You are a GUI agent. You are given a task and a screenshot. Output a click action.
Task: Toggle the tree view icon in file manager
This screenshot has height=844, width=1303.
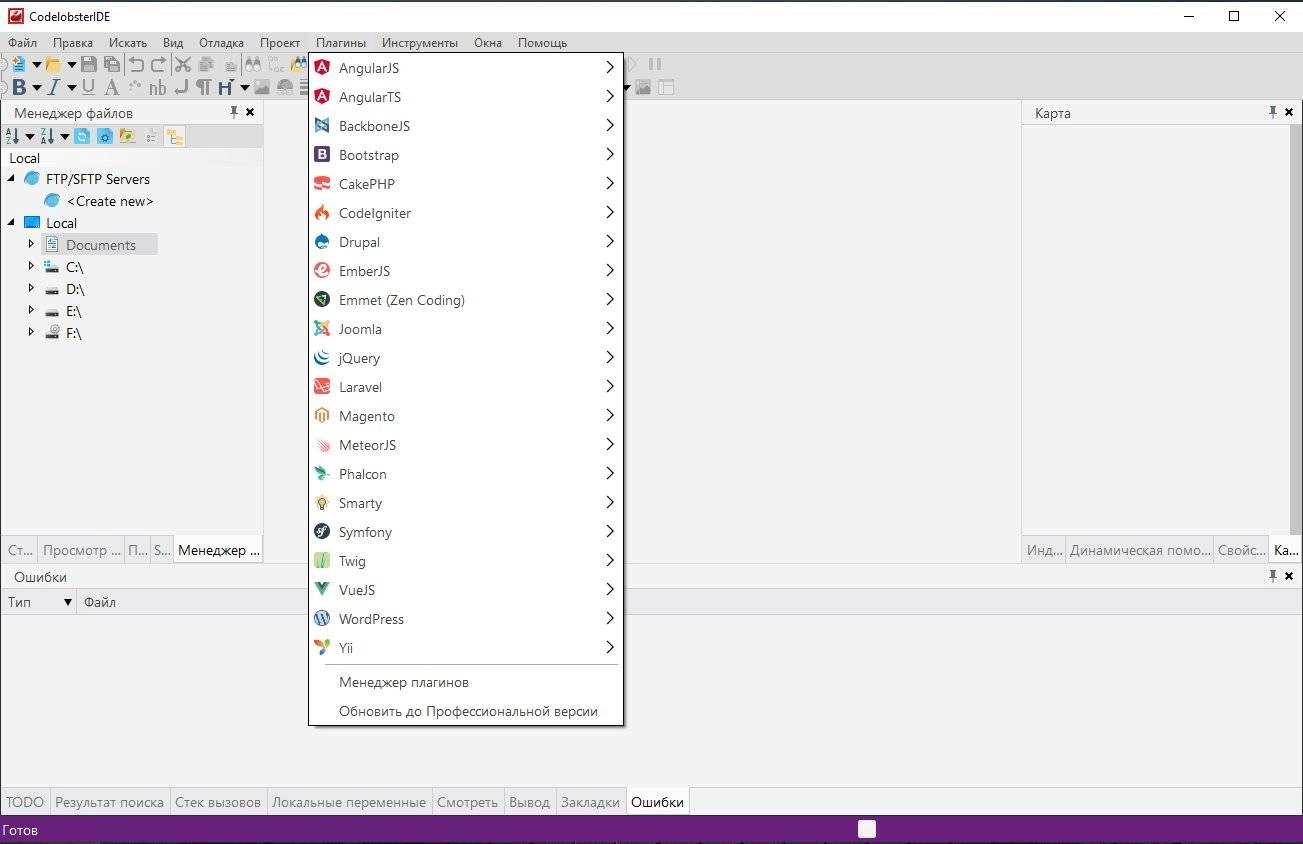pos(175,136)
